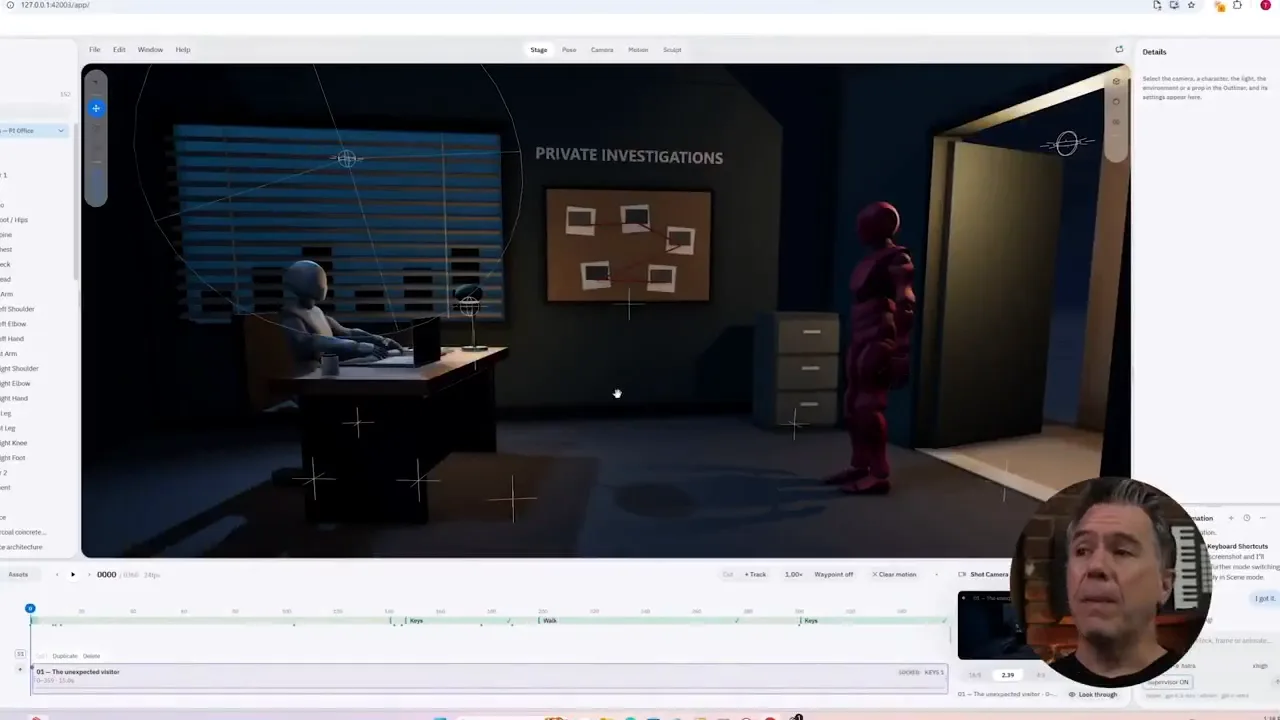The height and width of the screenshot is (720, 1280).
Task: Select the blue move tool in viewport toolbar
Action: pyautogui.click(x=96, y=108)
